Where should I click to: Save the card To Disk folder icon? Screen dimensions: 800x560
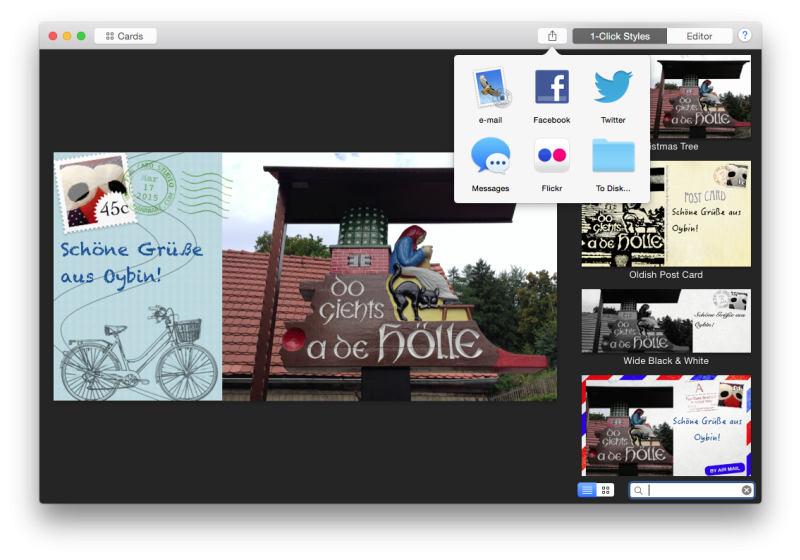pyautogui.click(x=613, y=157)
